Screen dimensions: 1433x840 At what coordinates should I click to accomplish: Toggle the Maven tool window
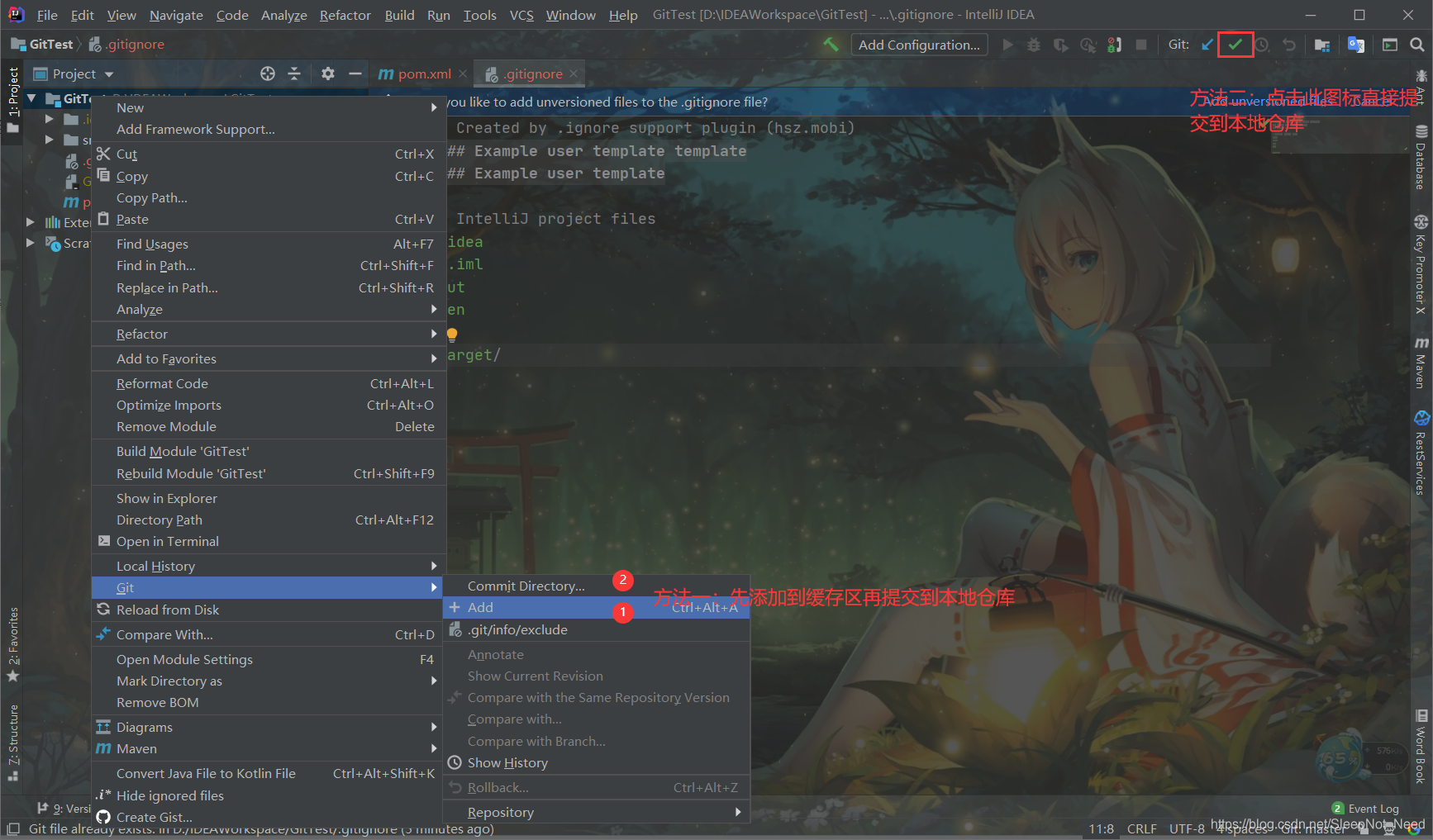click(1421, 361)
